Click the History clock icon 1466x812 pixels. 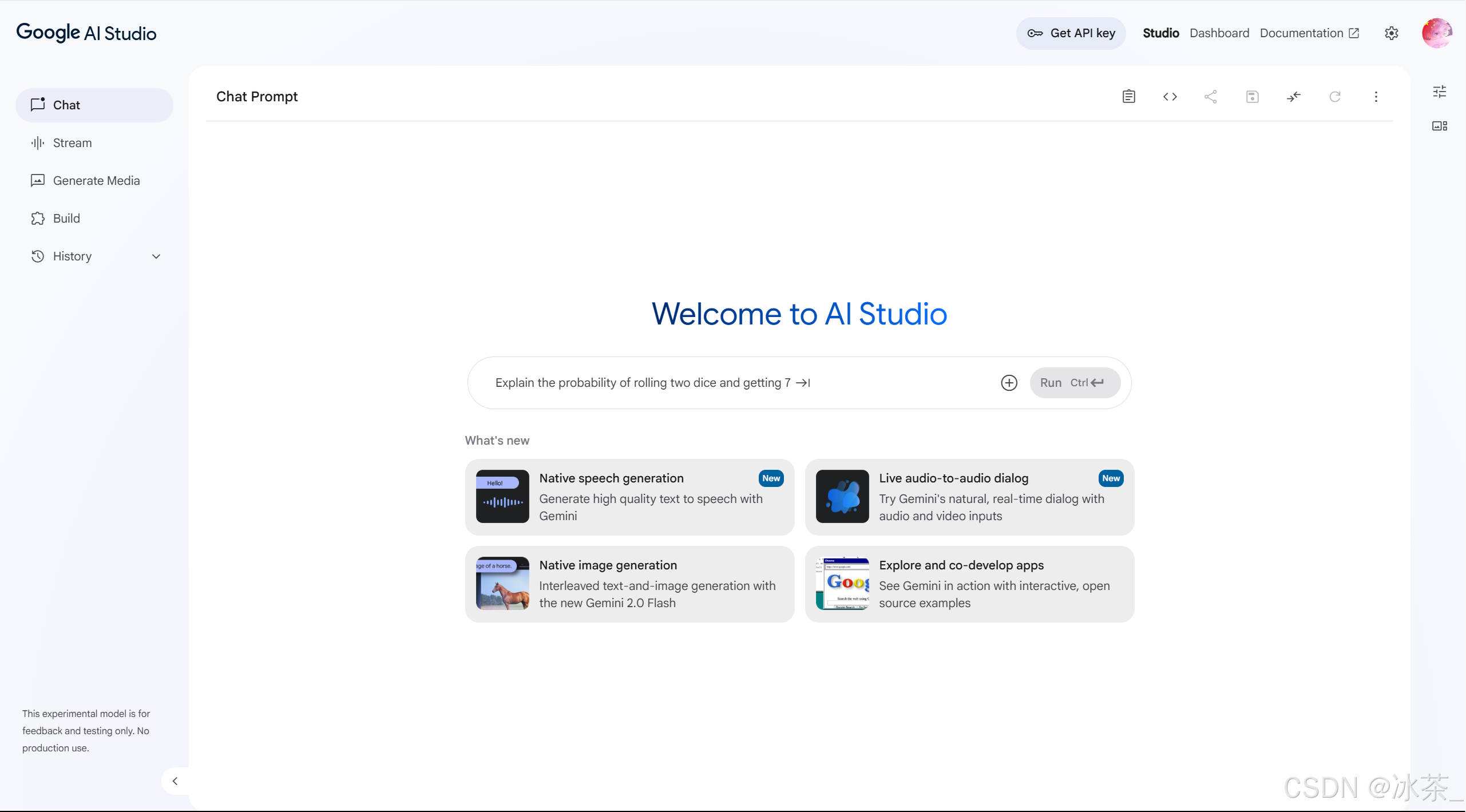pyautogui.click(x=38, y=256)
